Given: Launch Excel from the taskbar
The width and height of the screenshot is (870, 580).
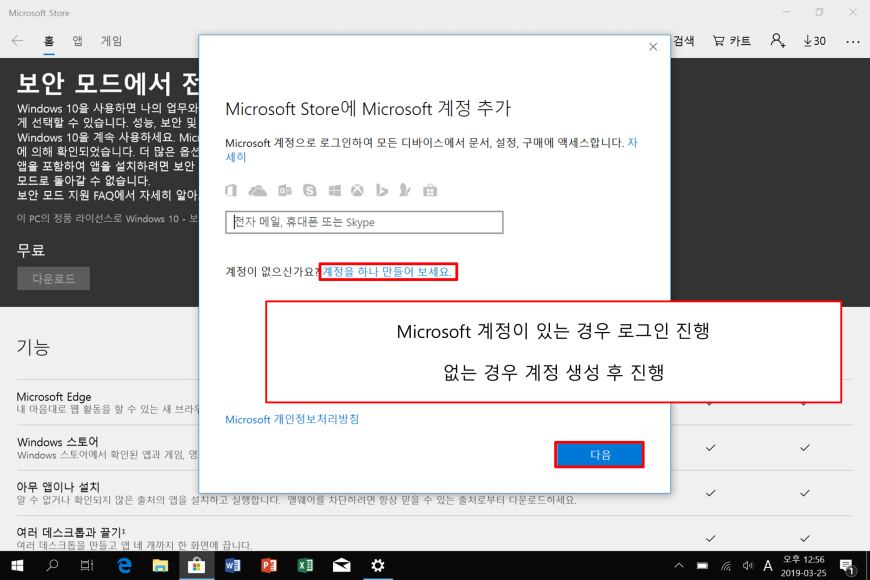Looking at the screenshot, I should (305, 566).
